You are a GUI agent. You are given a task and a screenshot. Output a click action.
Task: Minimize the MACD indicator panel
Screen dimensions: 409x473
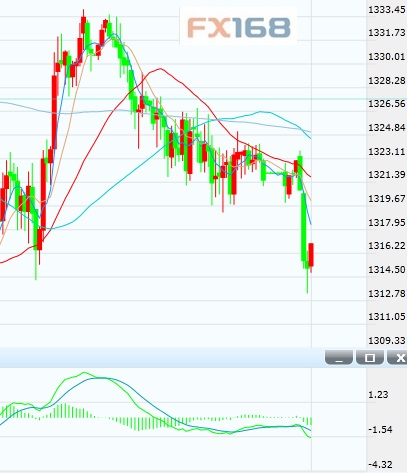coord(339,358)
